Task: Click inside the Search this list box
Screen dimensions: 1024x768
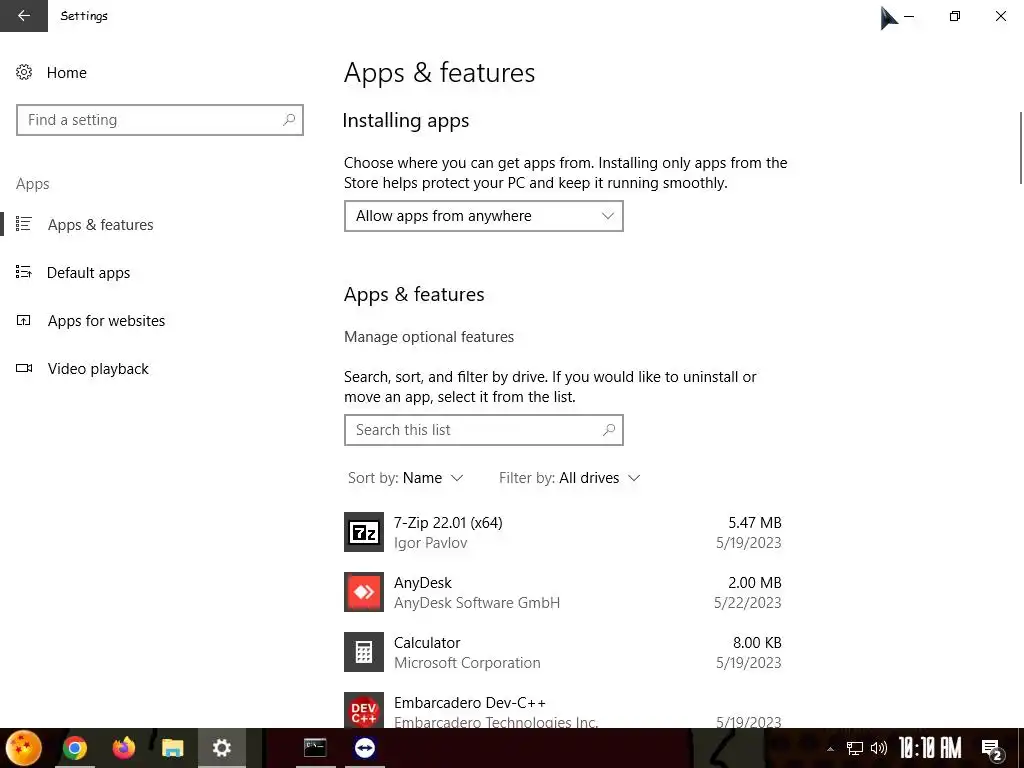Action: coord(483,430)
